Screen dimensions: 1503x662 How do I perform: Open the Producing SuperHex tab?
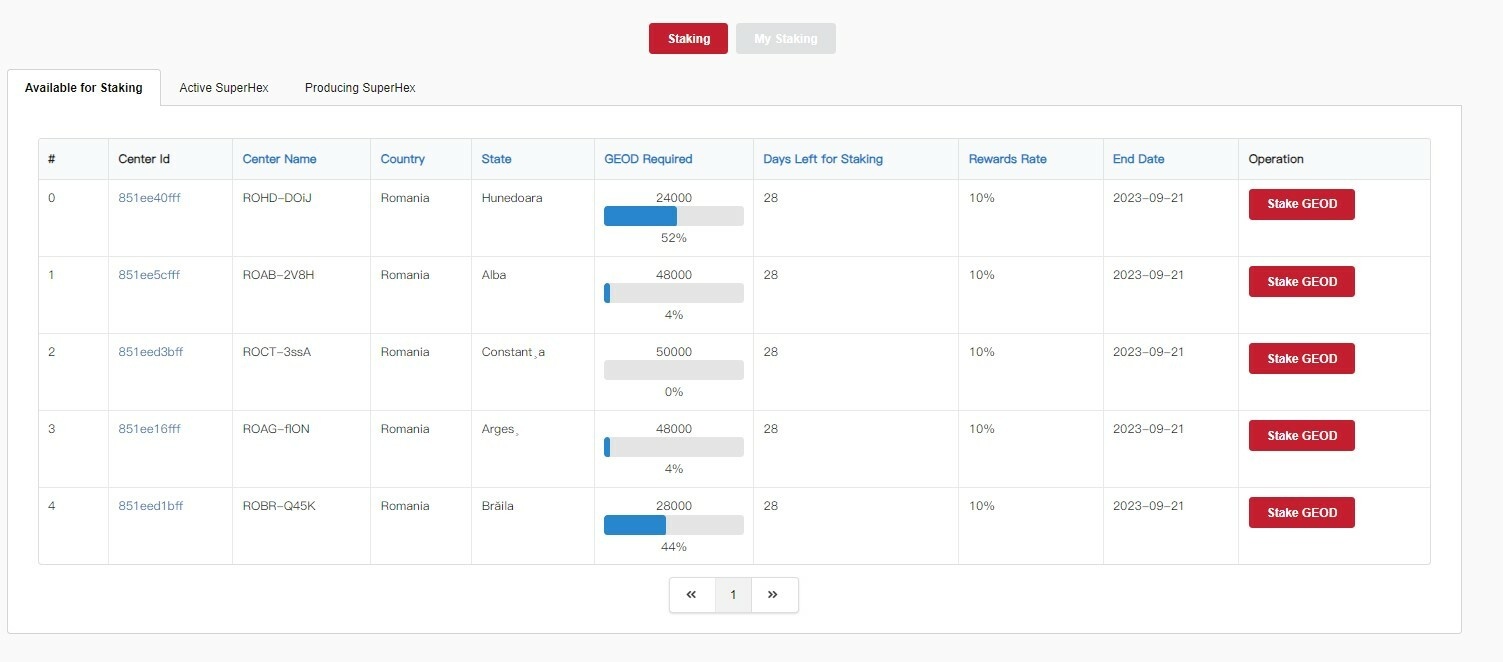[360, 88]
